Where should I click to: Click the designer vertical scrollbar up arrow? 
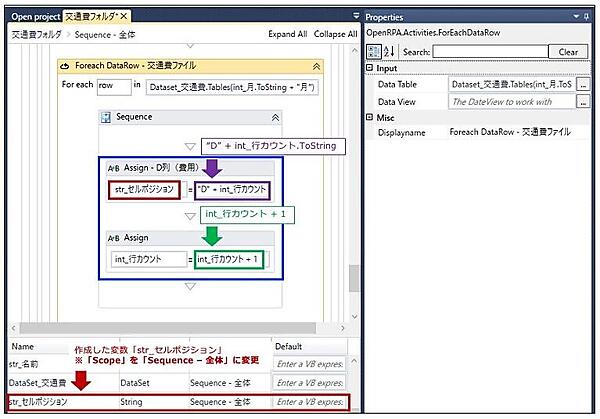tap(354, 50)
